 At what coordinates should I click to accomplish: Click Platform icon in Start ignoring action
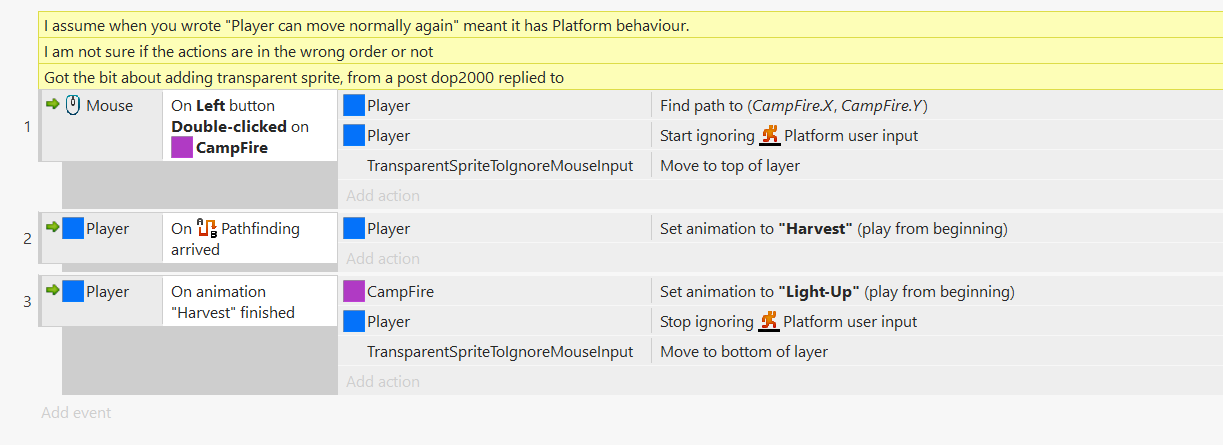click(770, 136)
